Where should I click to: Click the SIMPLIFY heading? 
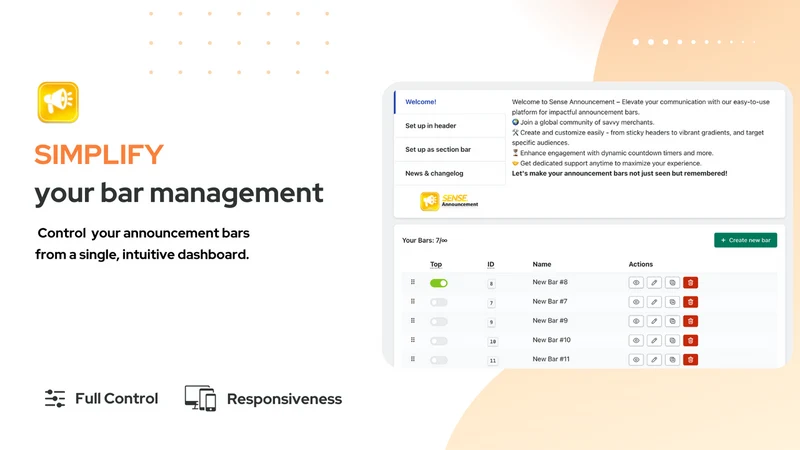click(x=99, y=155)
